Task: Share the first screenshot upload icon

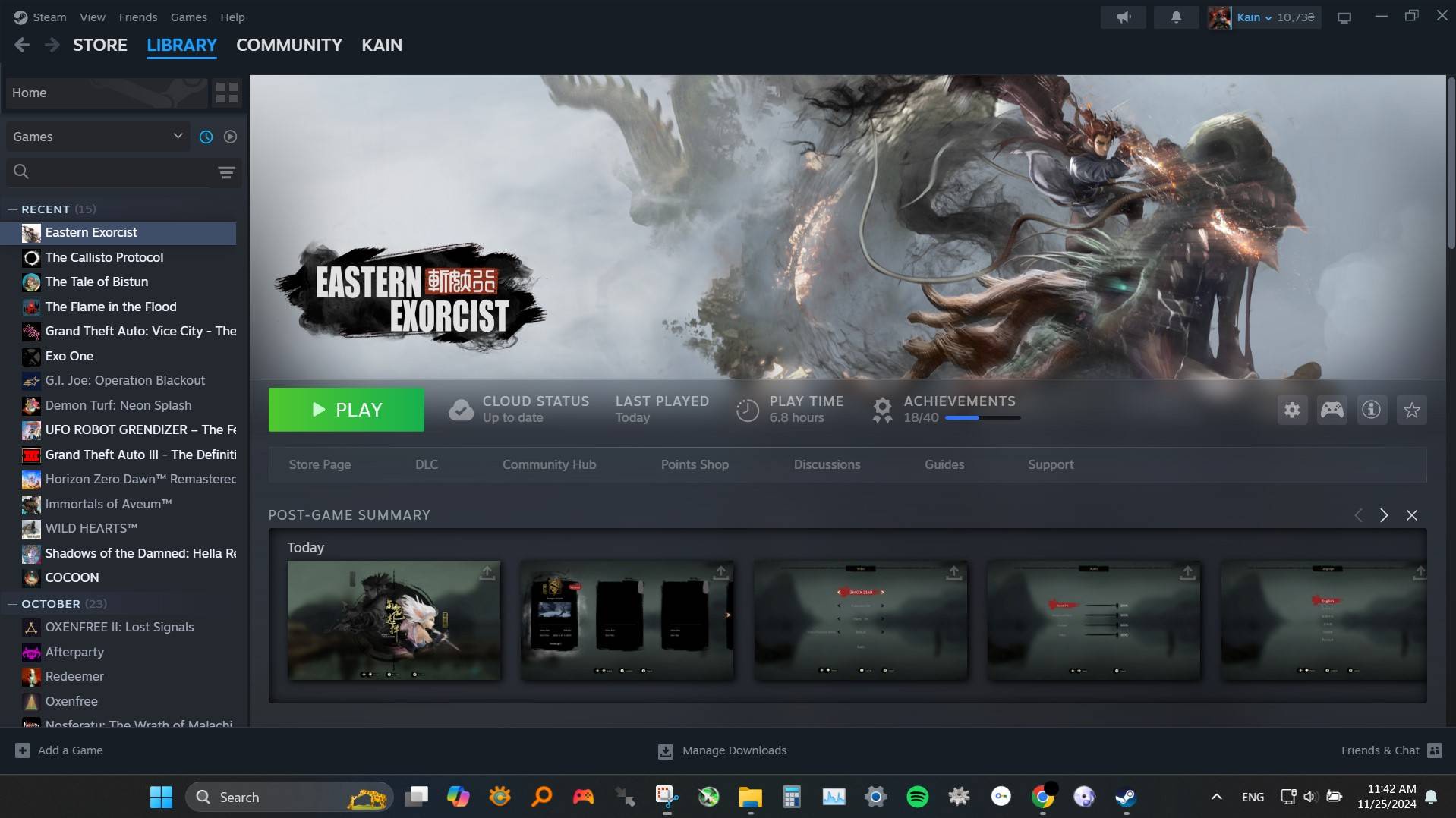Action: coord(487,573)
